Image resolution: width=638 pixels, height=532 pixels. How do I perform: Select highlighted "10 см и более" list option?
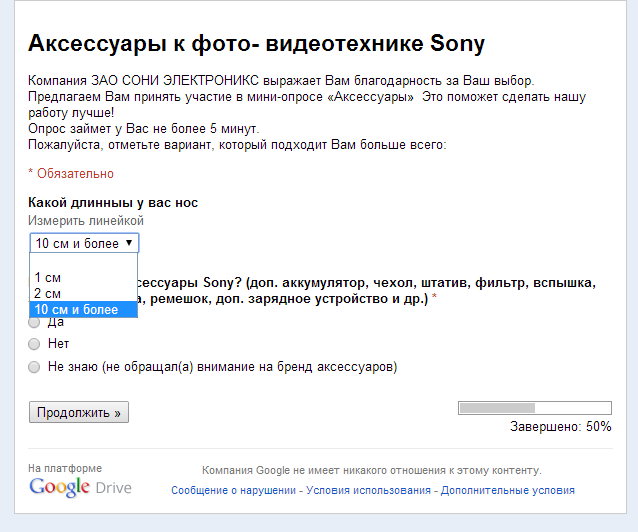(83, 309)
